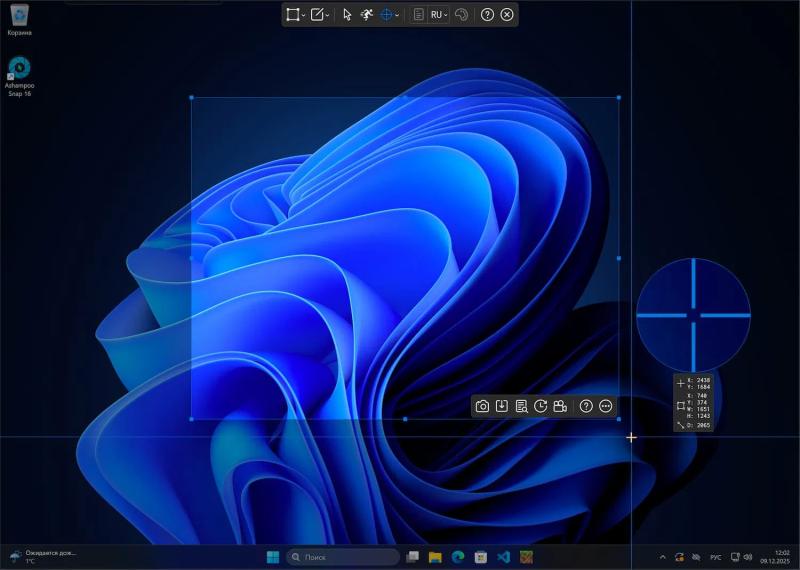Toggle the running man quick capture mode
800x570 pixels.
(367, 15)
